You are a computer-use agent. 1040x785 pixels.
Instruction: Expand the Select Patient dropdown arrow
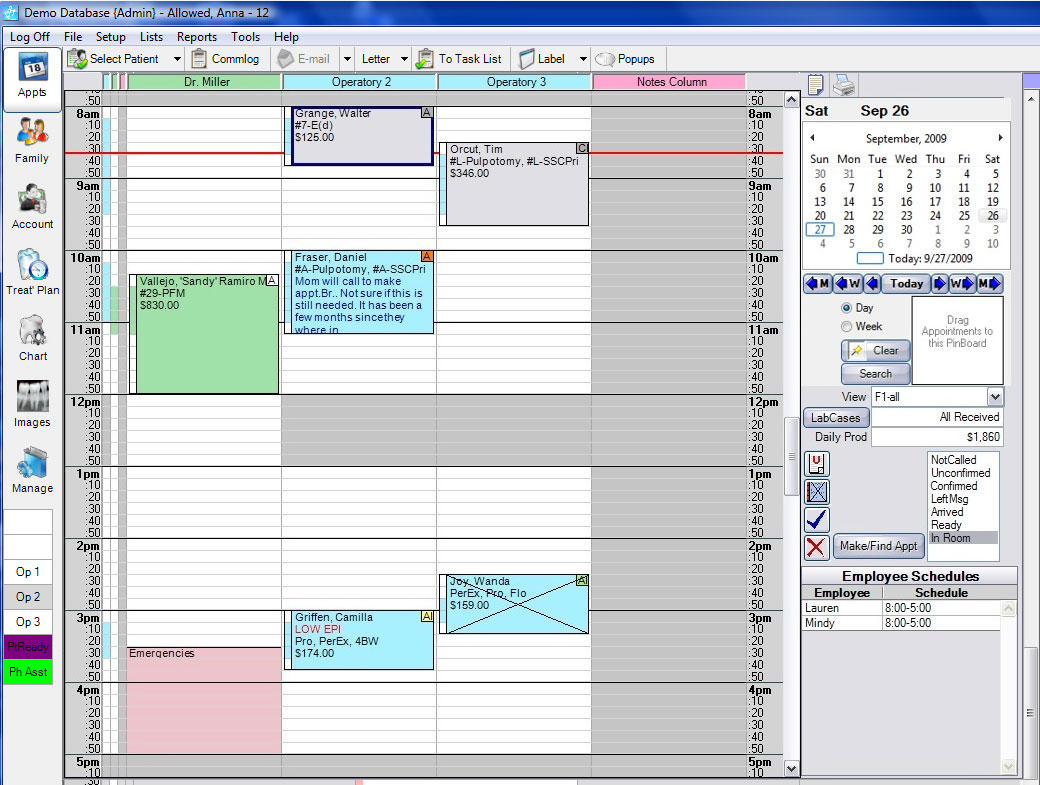[x=178, y=59]
